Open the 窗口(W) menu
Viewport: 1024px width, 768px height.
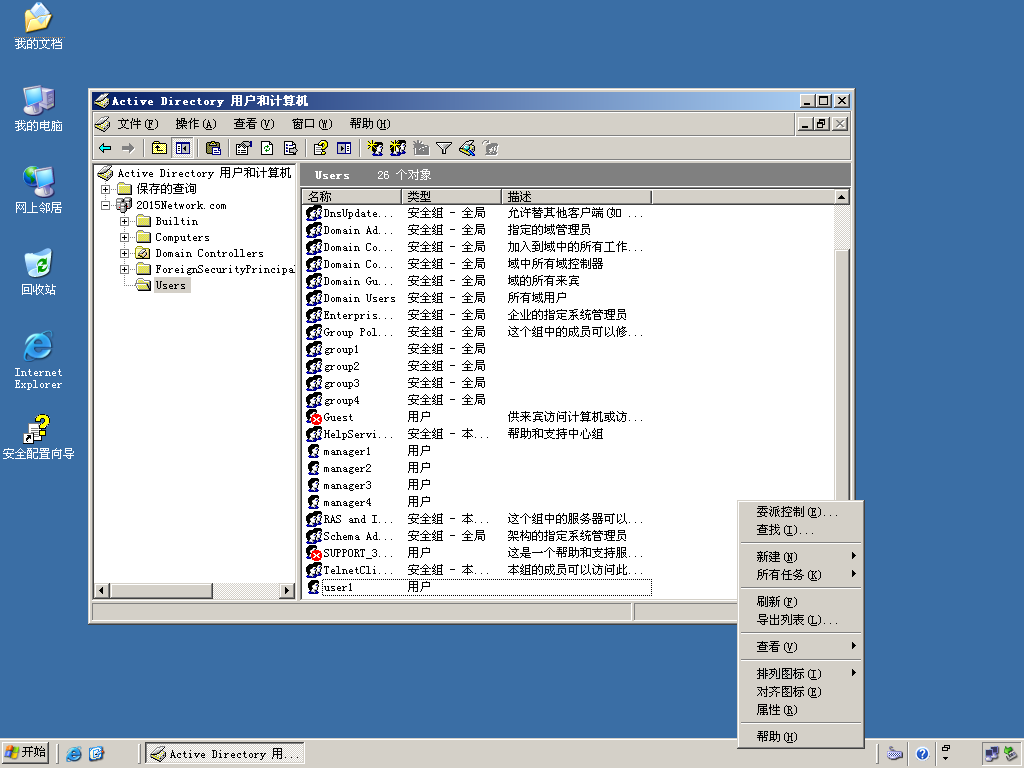[x=312, y=123]
